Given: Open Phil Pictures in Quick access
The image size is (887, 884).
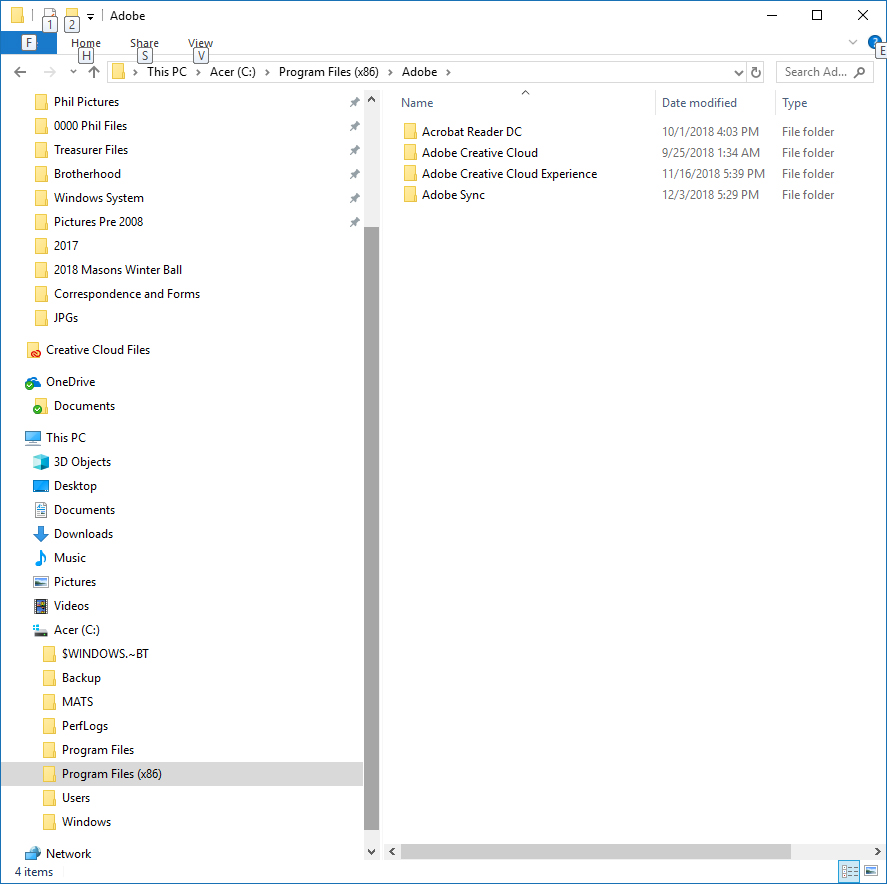Looking at the screenshot, I should coord(86,102).
